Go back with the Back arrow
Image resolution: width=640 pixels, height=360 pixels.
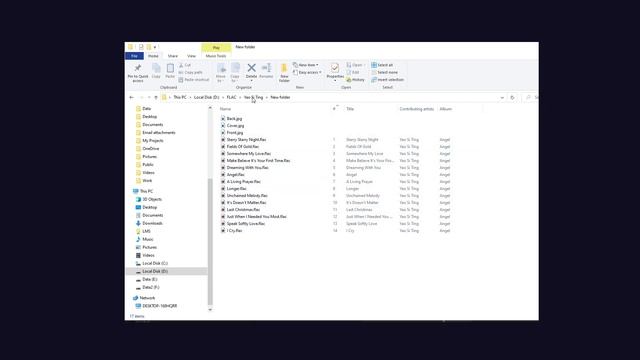click(131, 98)
